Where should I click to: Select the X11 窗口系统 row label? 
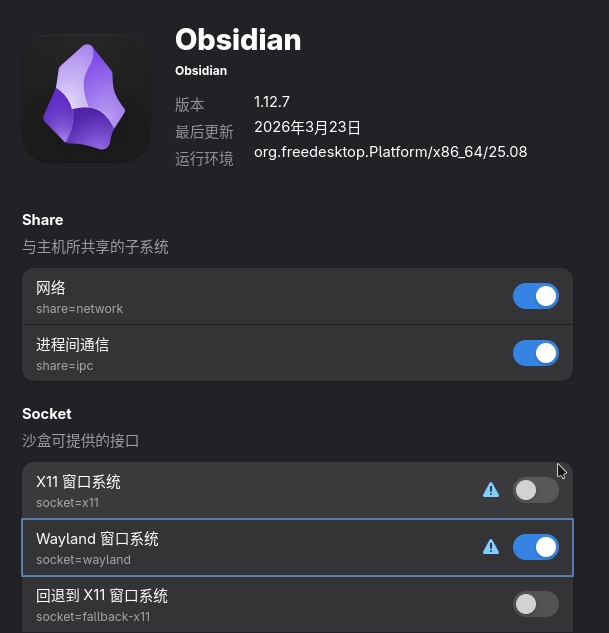coord(78,482)
